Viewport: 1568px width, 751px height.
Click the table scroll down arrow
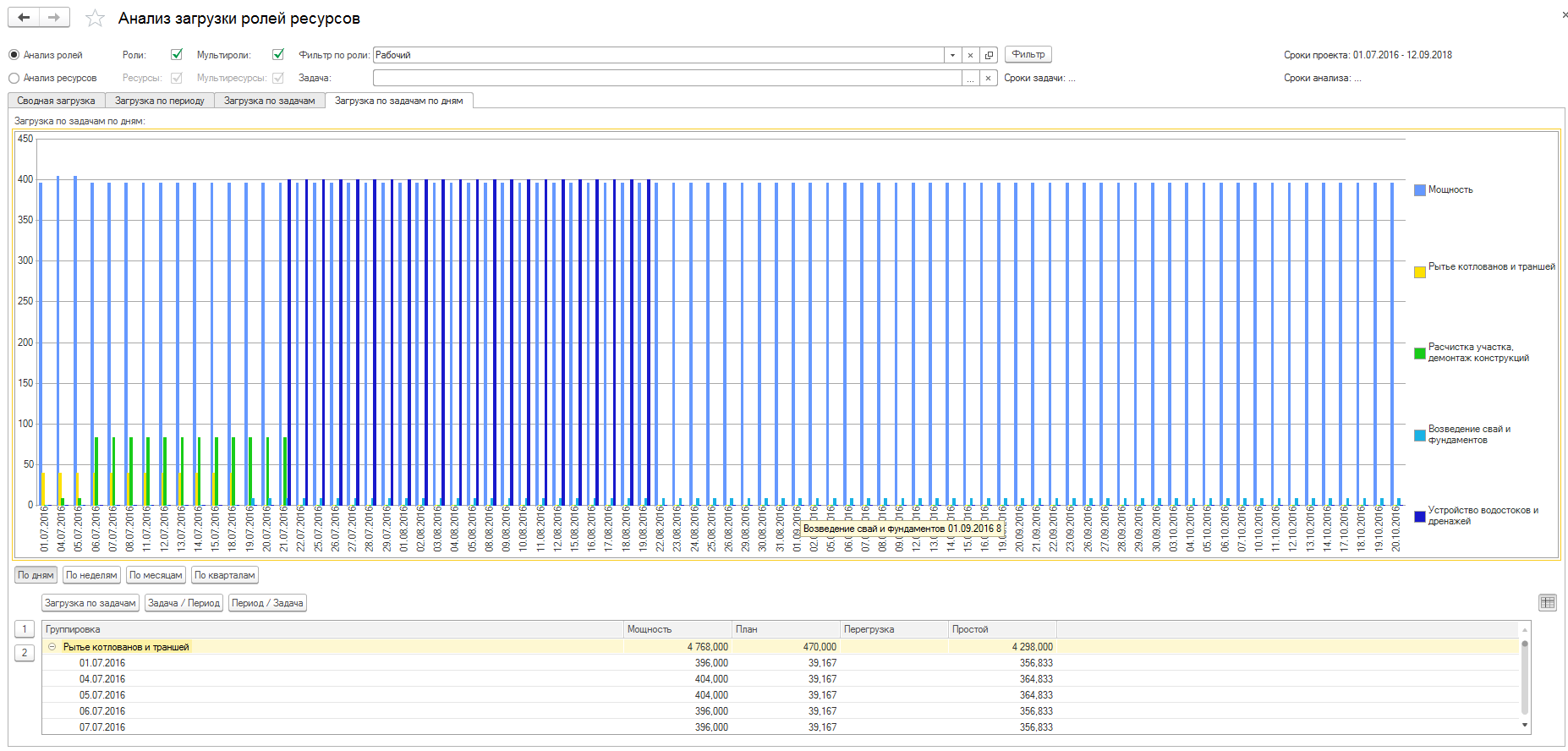tap(1525, 726)
